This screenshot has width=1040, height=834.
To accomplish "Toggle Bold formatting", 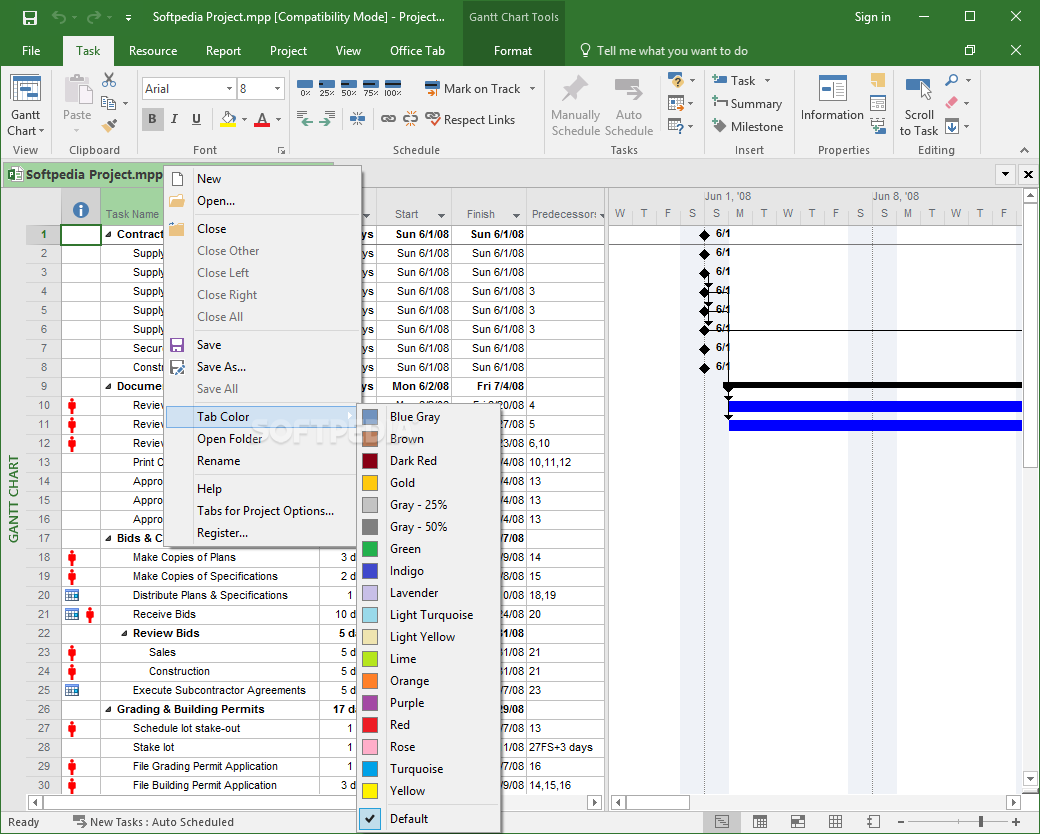I will point(153,119).
